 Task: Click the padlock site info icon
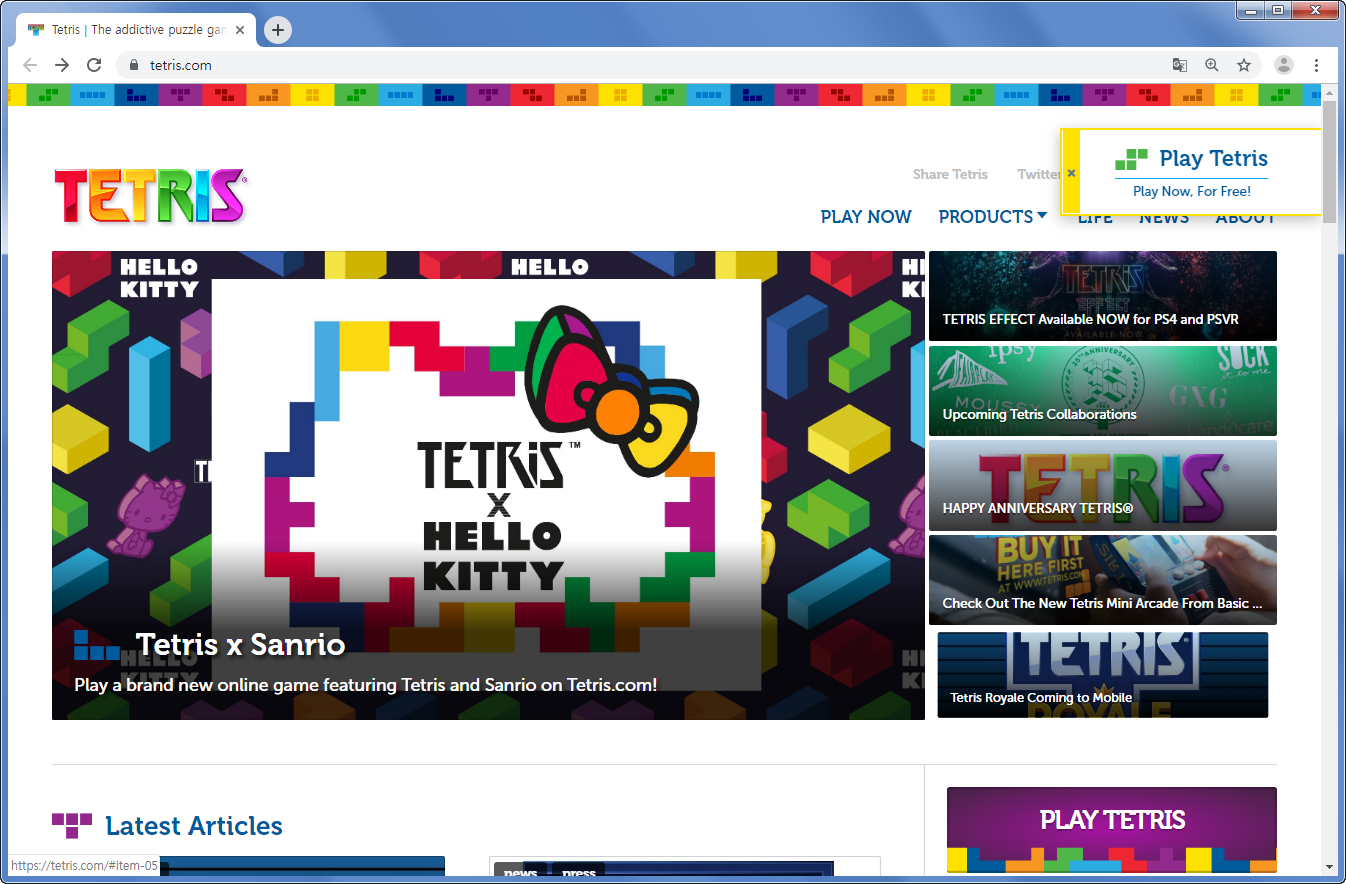(134, 65)
